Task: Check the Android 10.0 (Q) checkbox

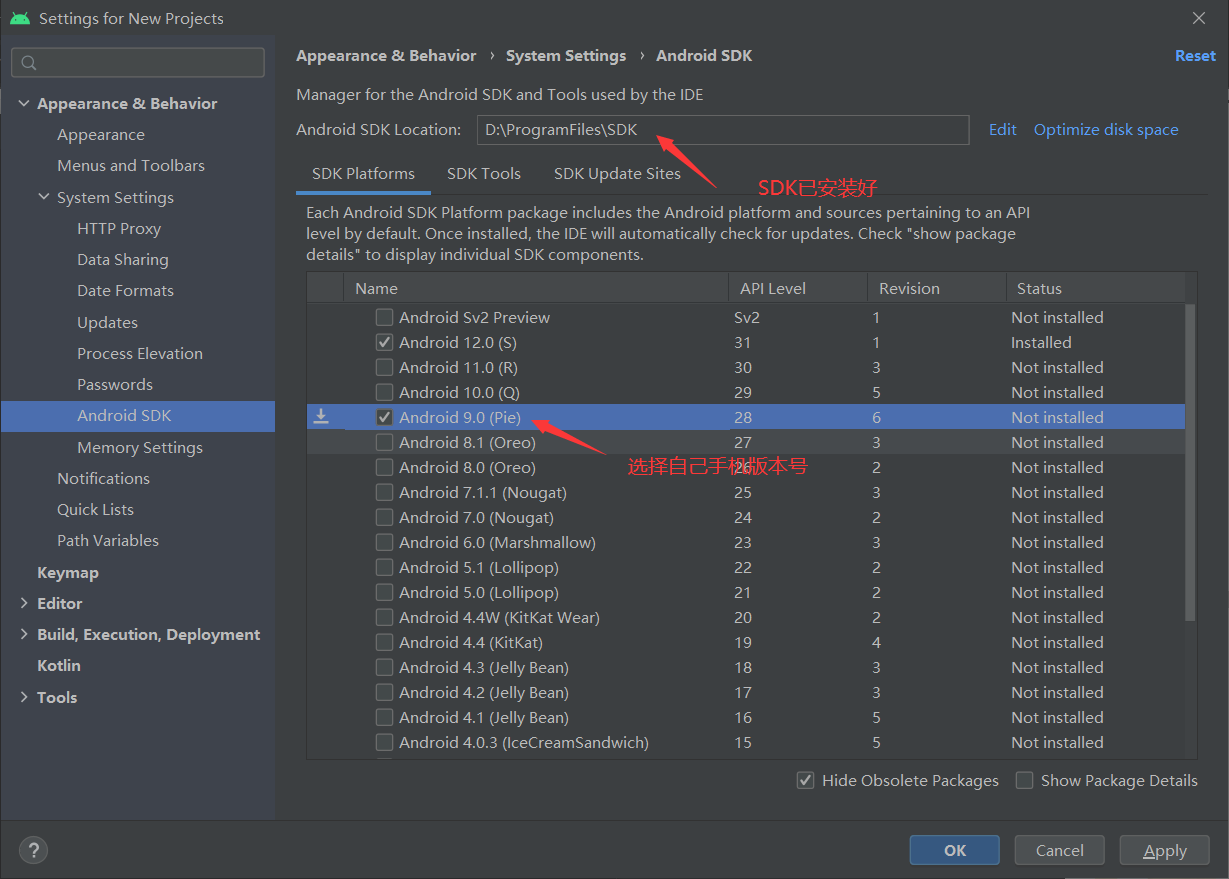Action: pos(384,392)
